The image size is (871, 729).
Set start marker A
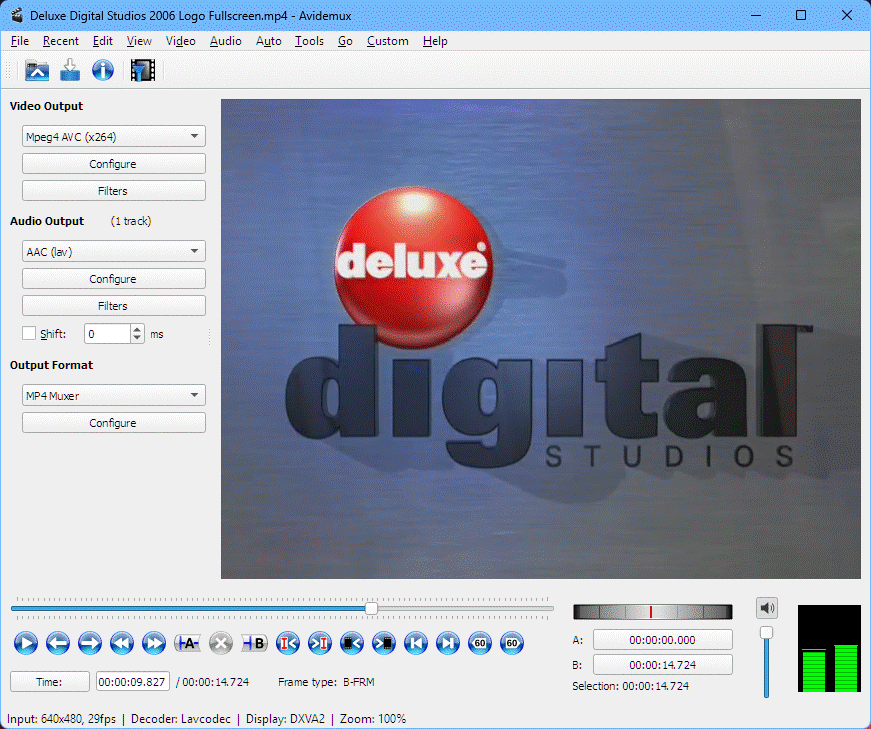coord(187,643)
